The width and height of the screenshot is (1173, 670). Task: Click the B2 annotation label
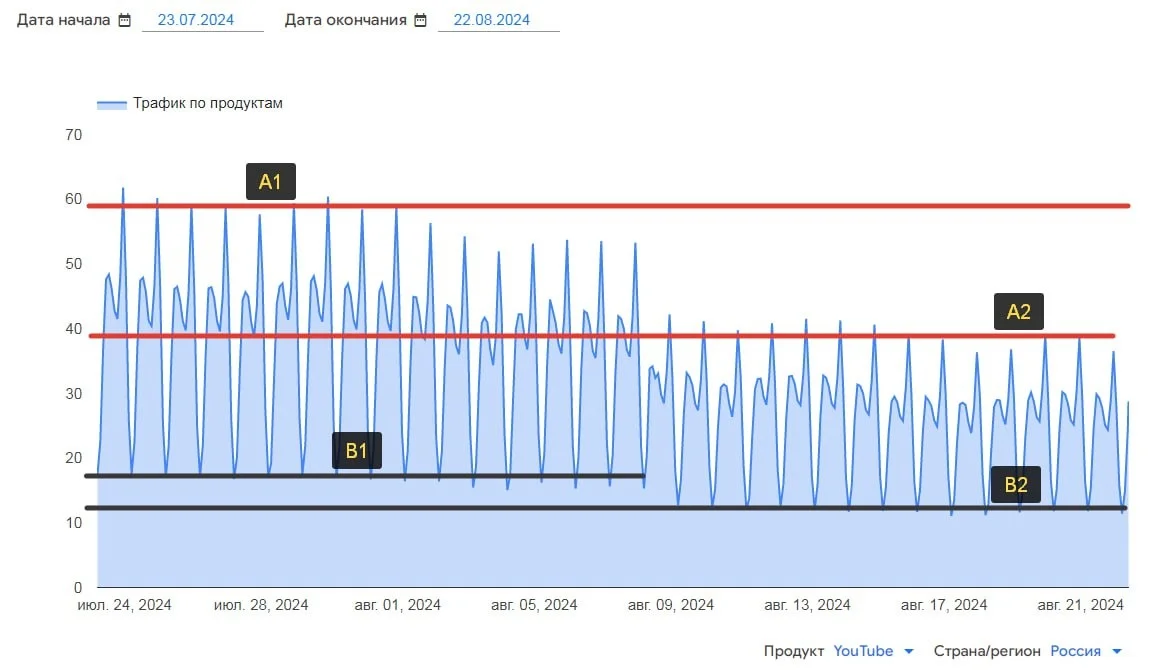coord(1015,485)
